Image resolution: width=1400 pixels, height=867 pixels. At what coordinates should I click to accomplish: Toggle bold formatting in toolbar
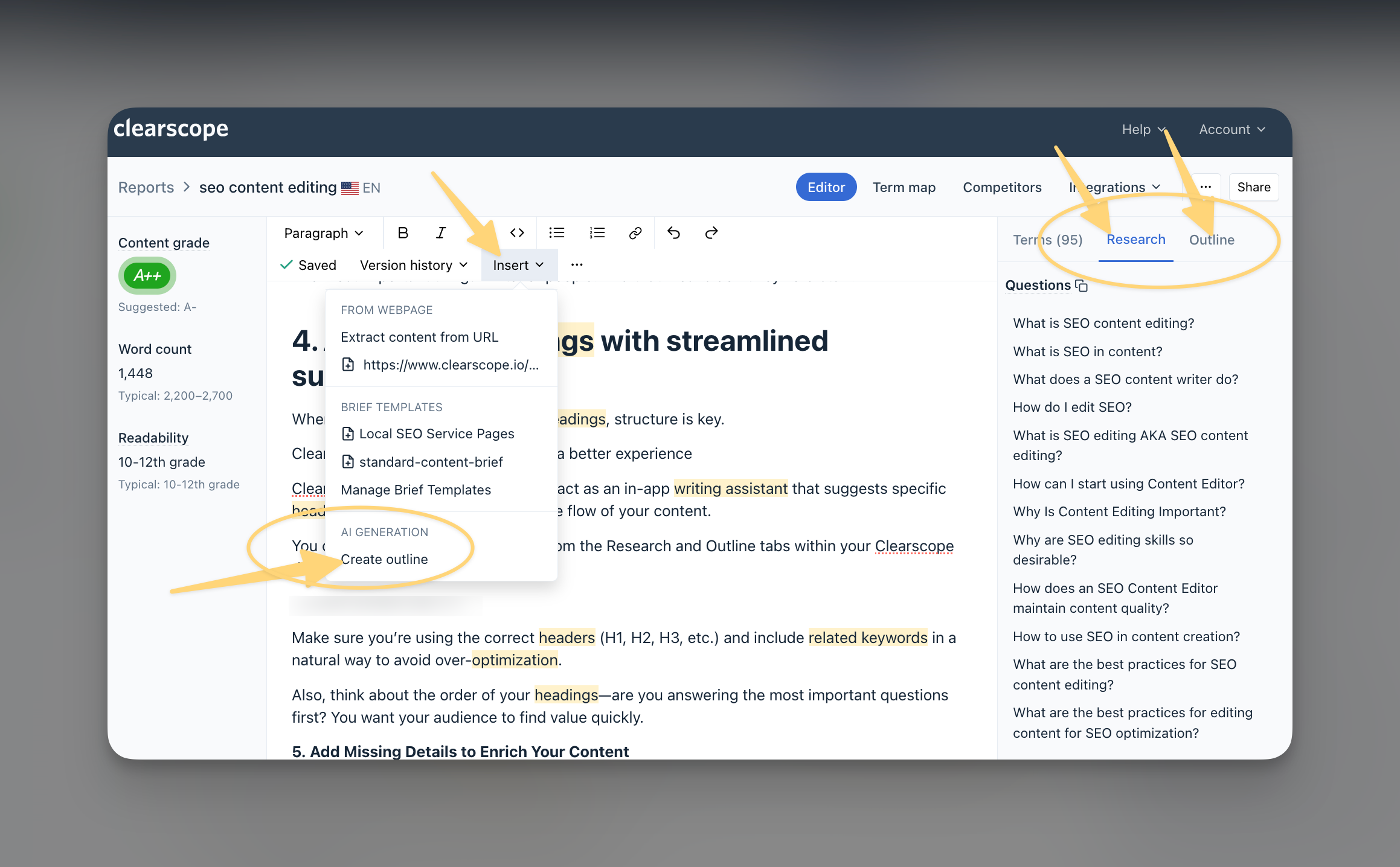403,233
